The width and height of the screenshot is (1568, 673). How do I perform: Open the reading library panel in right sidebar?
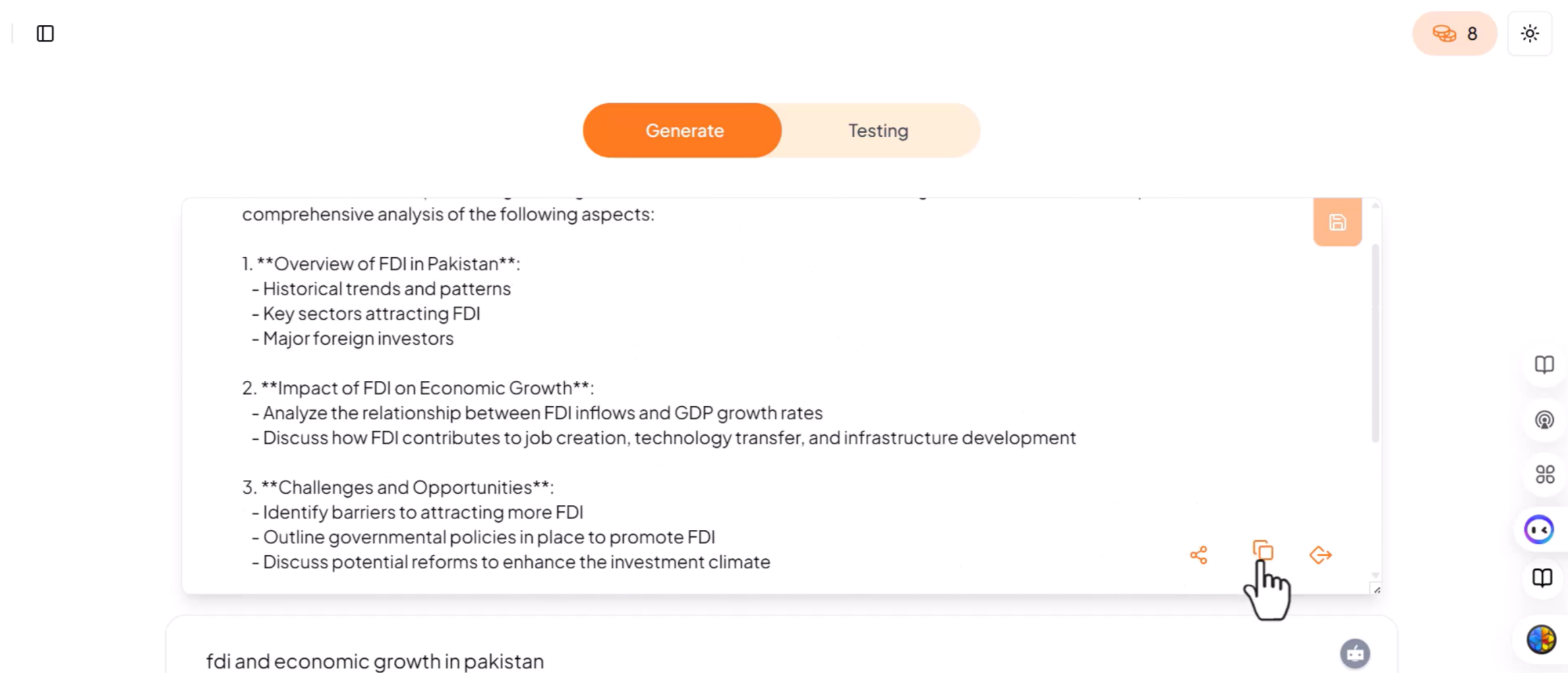(x=1544, y=365)
